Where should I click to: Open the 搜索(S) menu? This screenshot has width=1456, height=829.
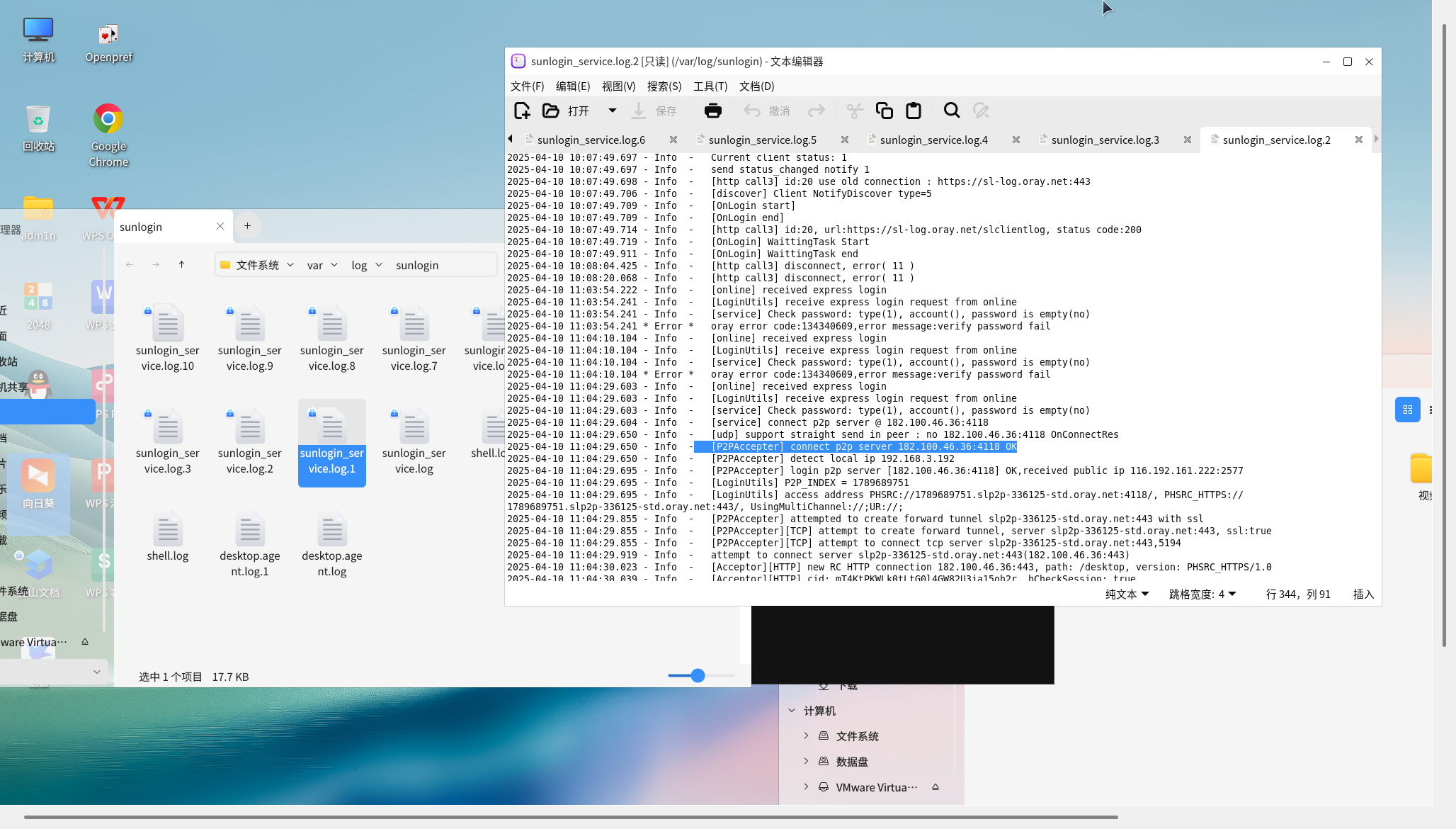pos(664,86)
